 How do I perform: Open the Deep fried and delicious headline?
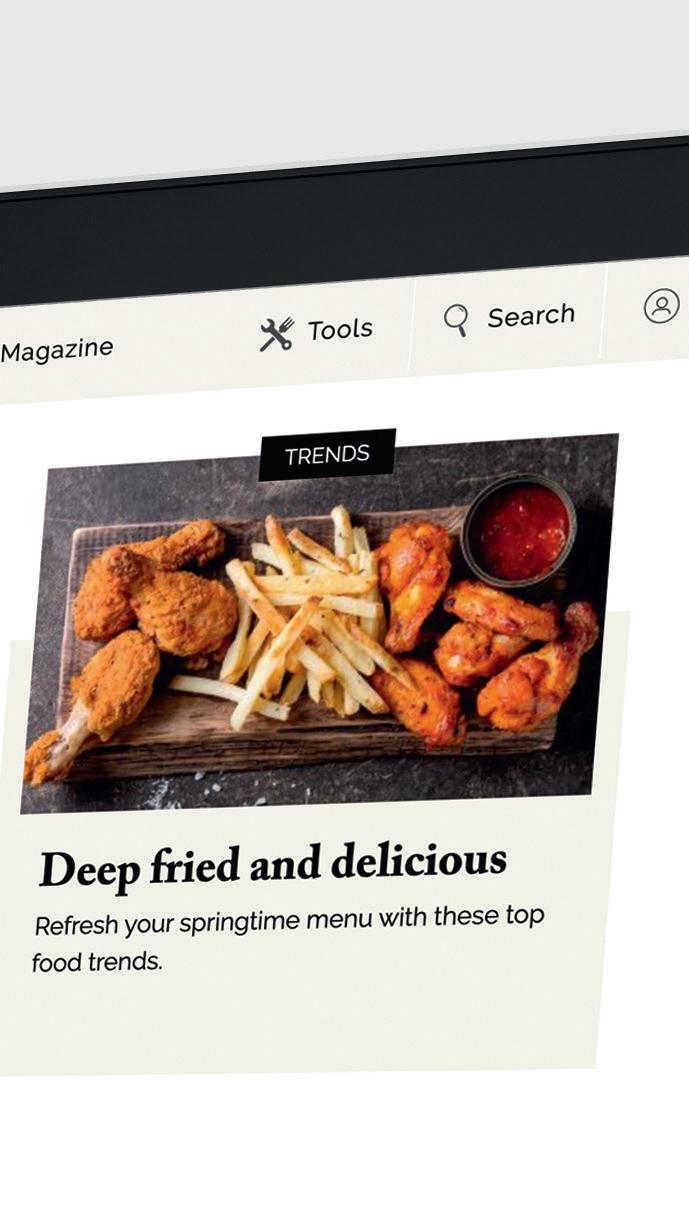(272, 865)
